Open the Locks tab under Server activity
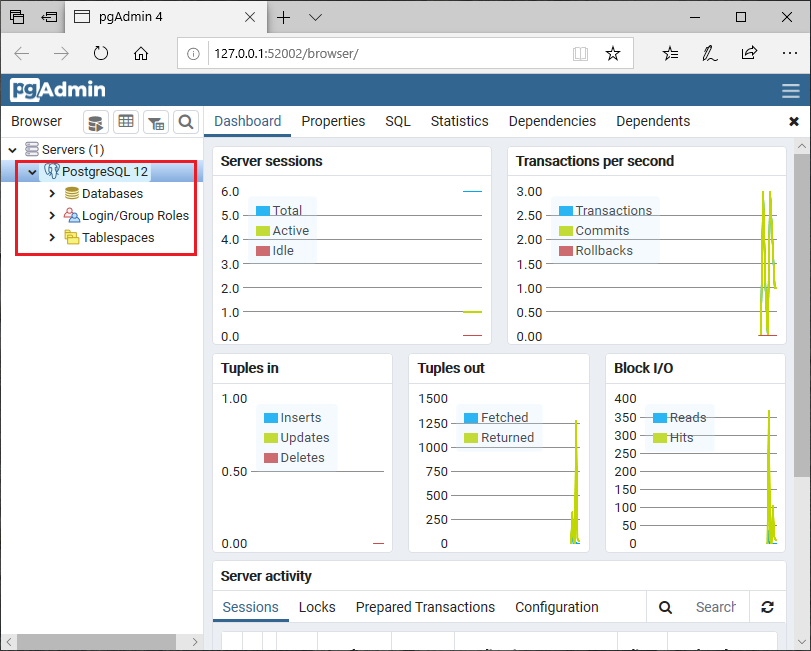 pos(317,607)
